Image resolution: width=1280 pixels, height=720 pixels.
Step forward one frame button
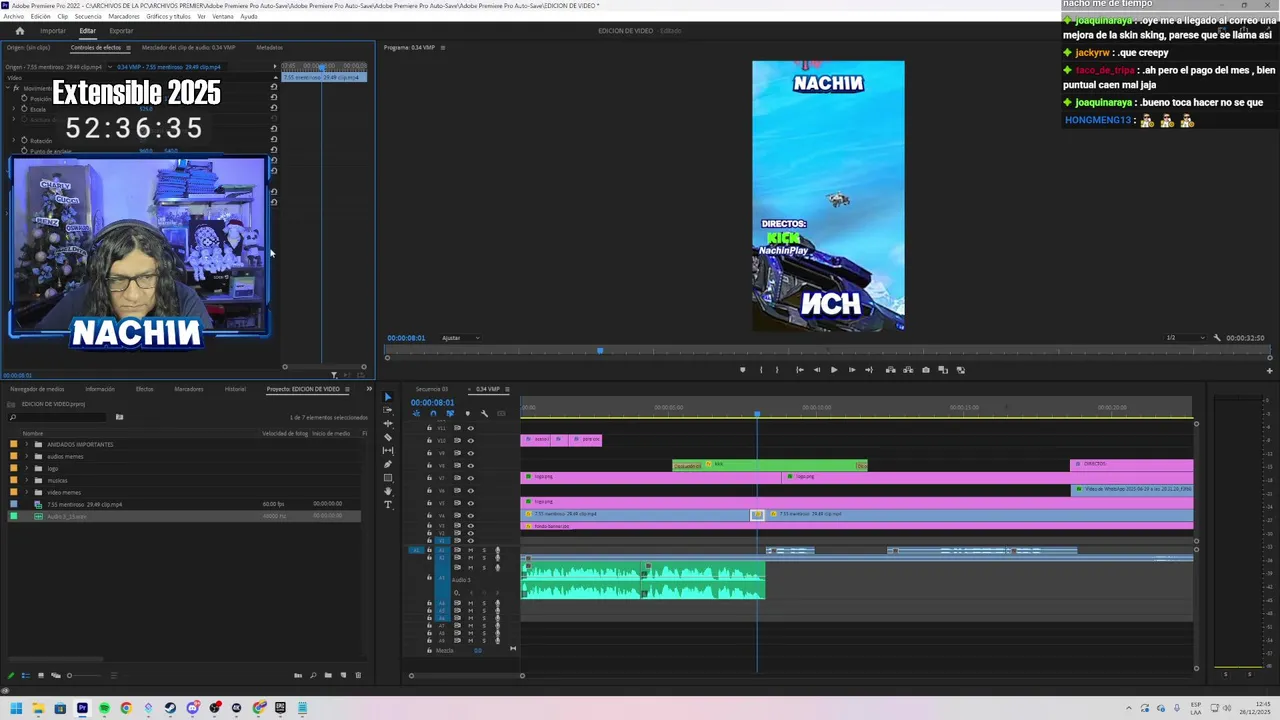(x=852, y=370)
